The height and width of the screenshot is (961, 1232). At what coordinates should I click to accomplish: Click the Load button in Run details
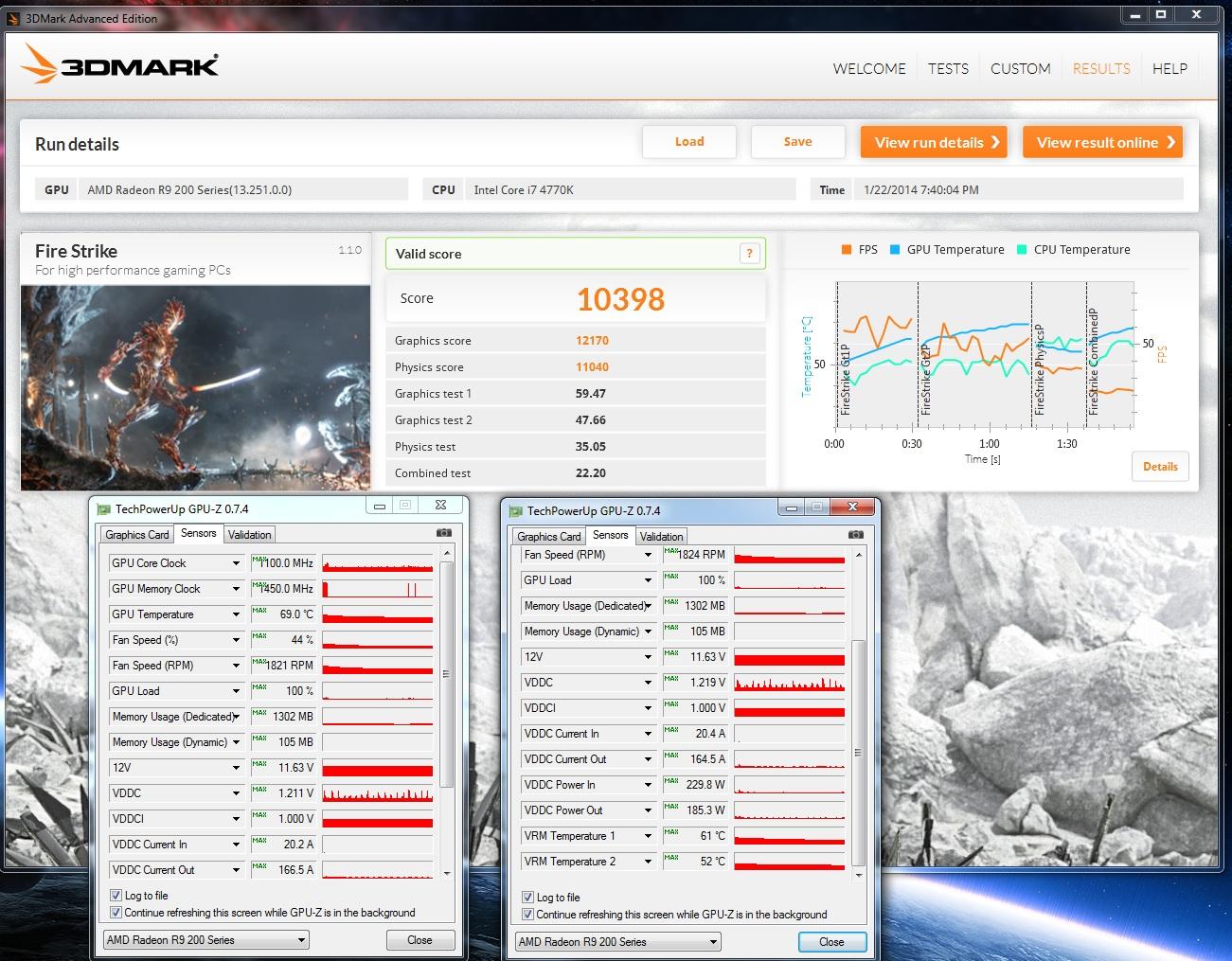[x=689, y=142]
